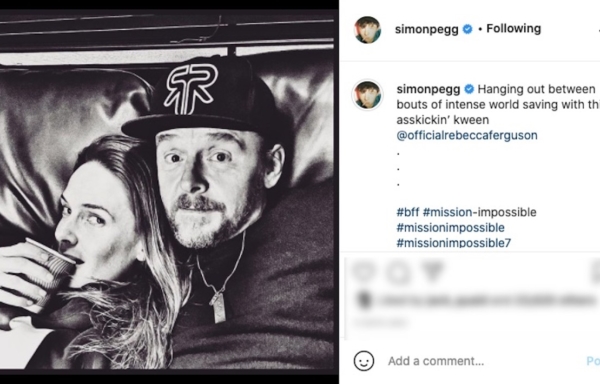The height and width of the screenshot is (384, 600).
Task: Like the post with the blurred heart icon
Action: pyautogui.click(x=364, y=272)
